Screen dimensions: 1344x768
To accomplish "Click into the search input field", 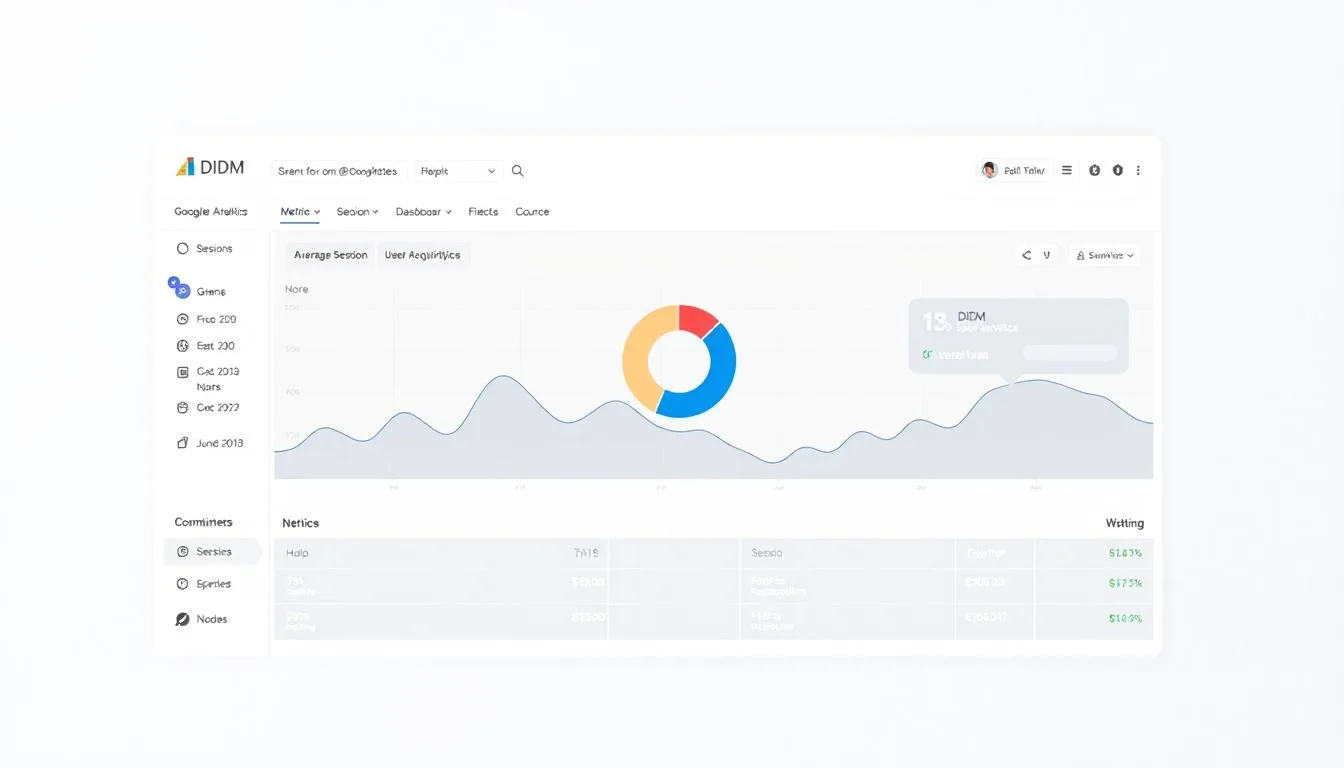I will click(337, 171).
